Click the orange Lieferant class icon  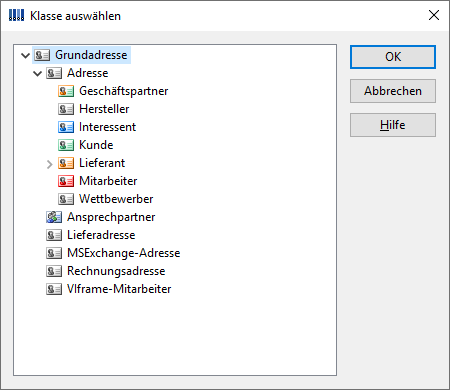click(66, 163)
